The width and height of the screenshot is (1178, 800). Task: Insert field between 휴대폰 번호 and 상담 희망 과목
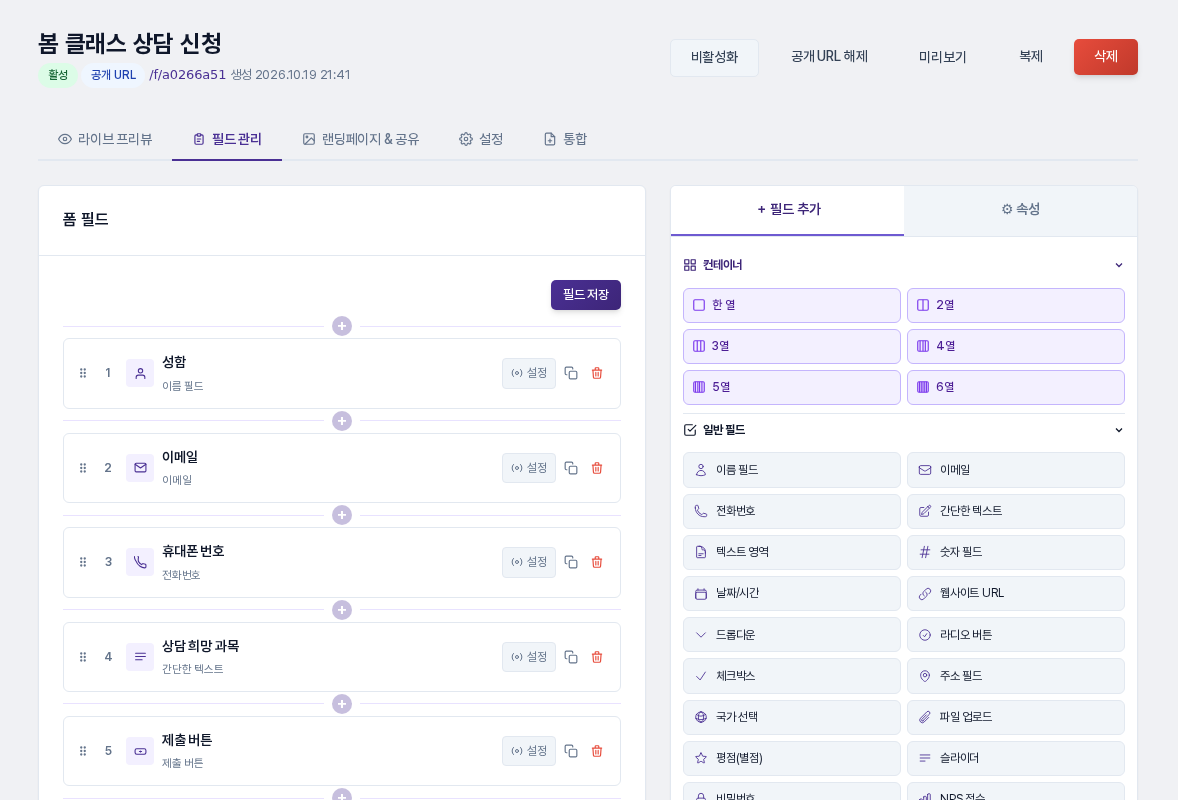[342, 610]
